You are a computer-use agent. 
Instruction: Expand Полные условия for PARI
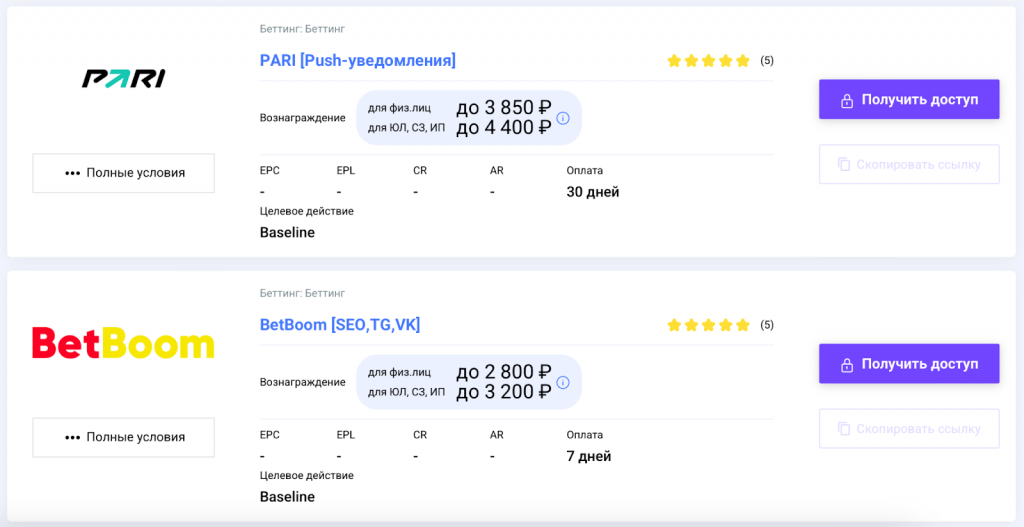[124, 173]
